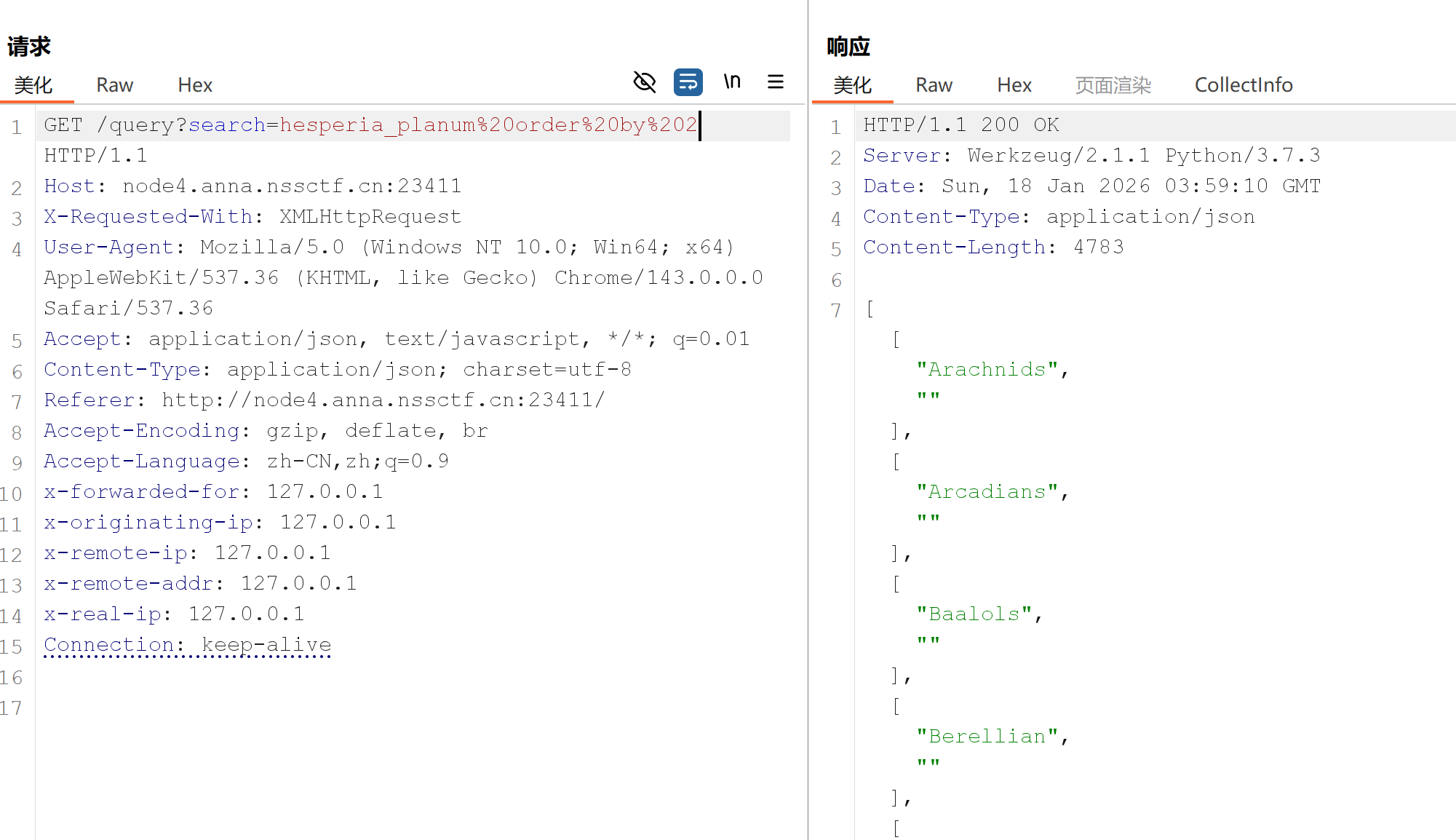
Task: Click the HTTP/1.1 200 OK status line
Action: click(x=960, y=125)
